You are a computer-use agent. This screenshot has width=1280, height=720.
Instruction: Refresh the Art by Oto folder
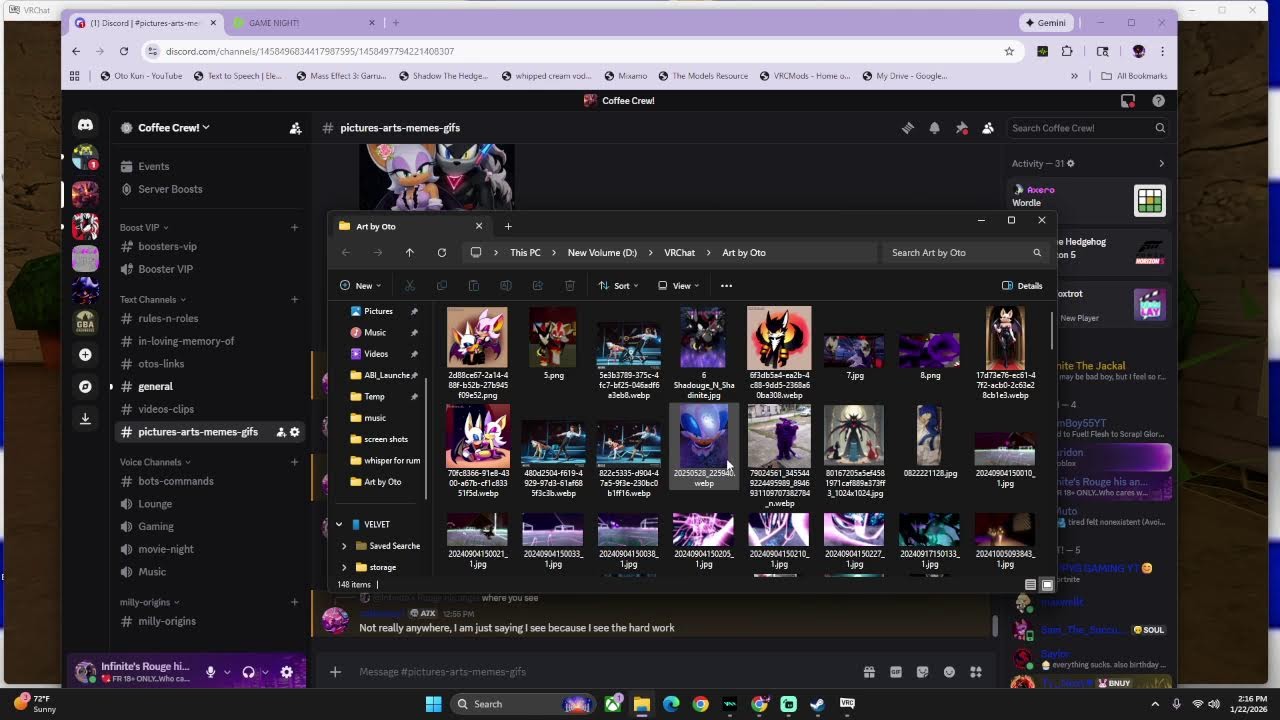click(441, 252)
